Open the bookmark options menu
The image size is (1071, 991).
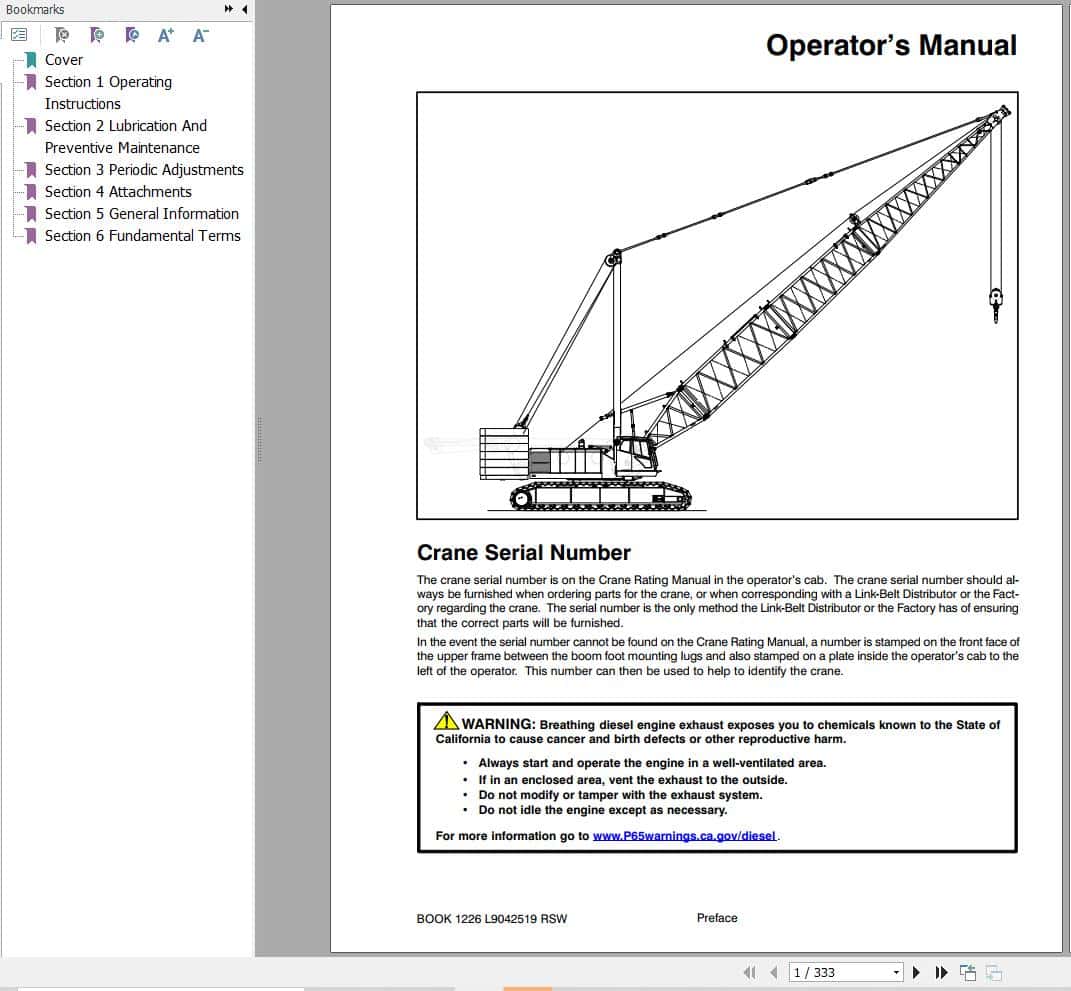point(19,33)
